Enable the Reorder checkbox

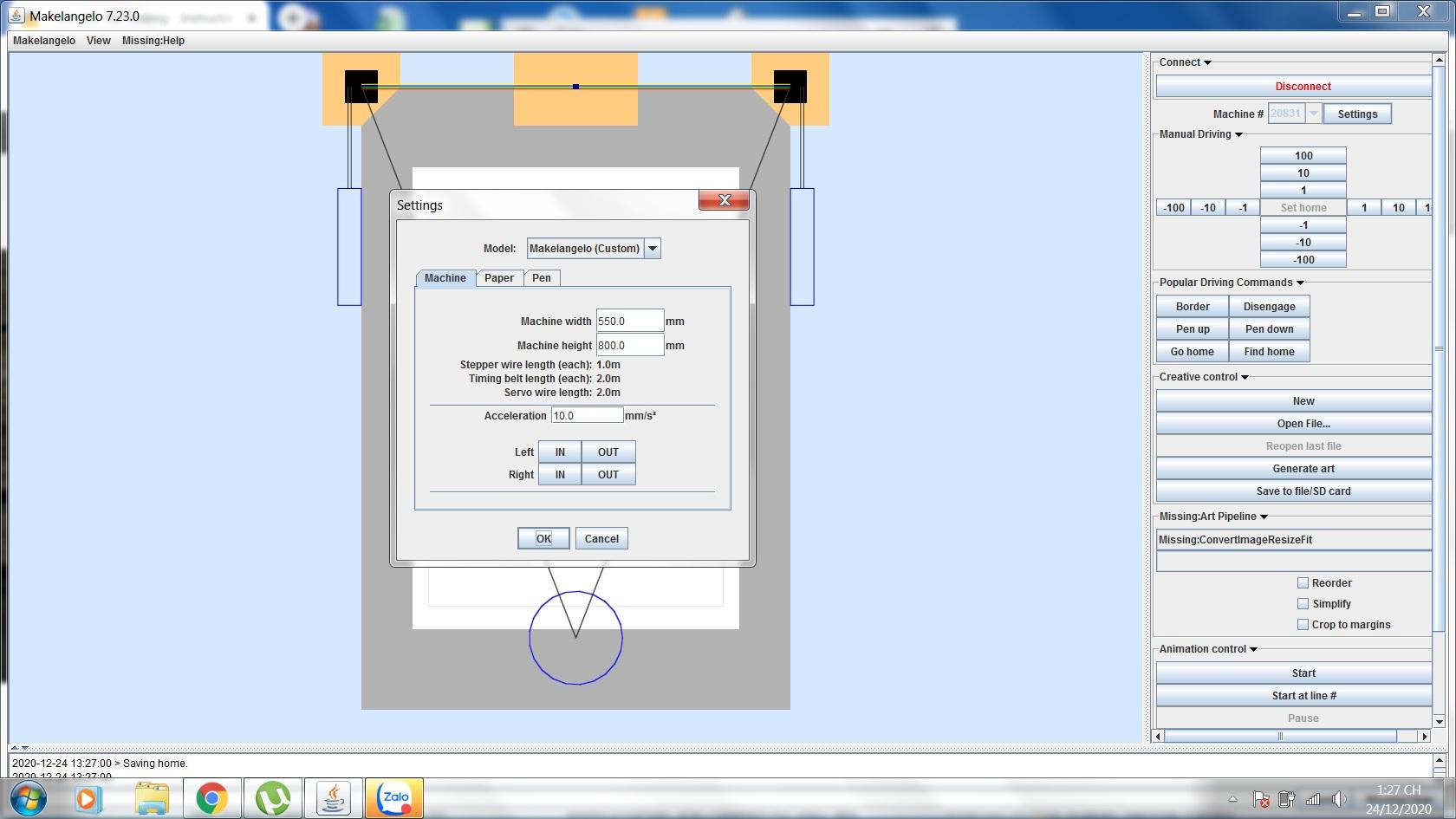point(1303,583)
